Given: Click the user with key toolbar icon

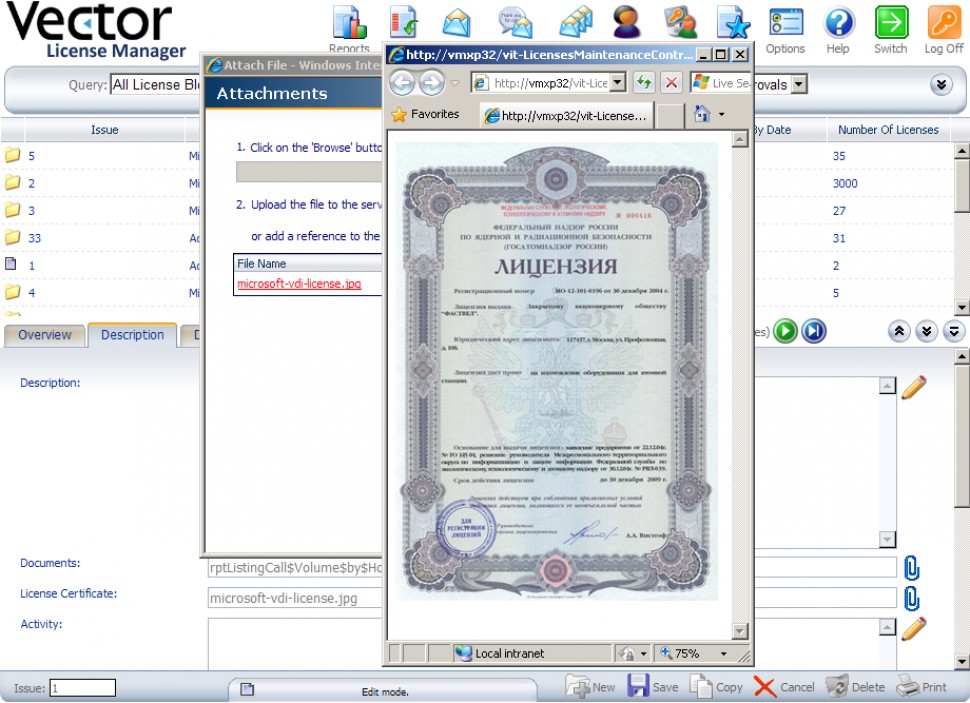Looking at the screenshot, I should tap(680, 22).
